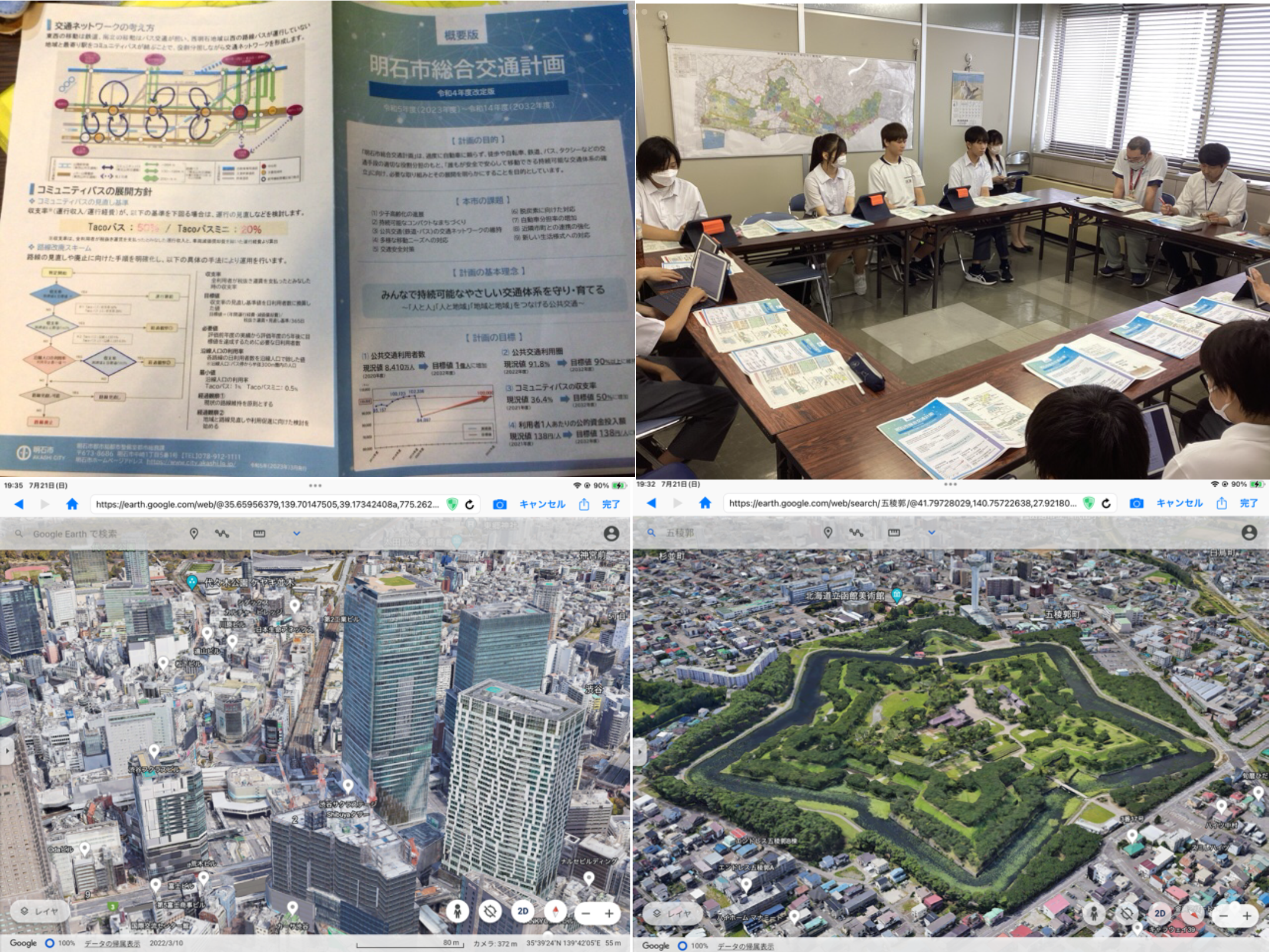Switch Goryokaku view to 2D
1270x952 pixels.
click(x=1160, y=914)
